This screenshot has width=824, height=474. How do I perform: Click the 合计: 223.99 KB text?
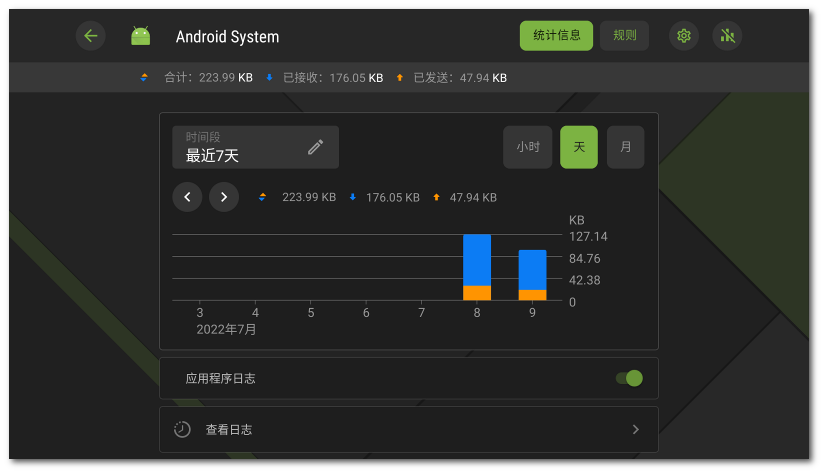pyautogui.click(x=209, y=78)
